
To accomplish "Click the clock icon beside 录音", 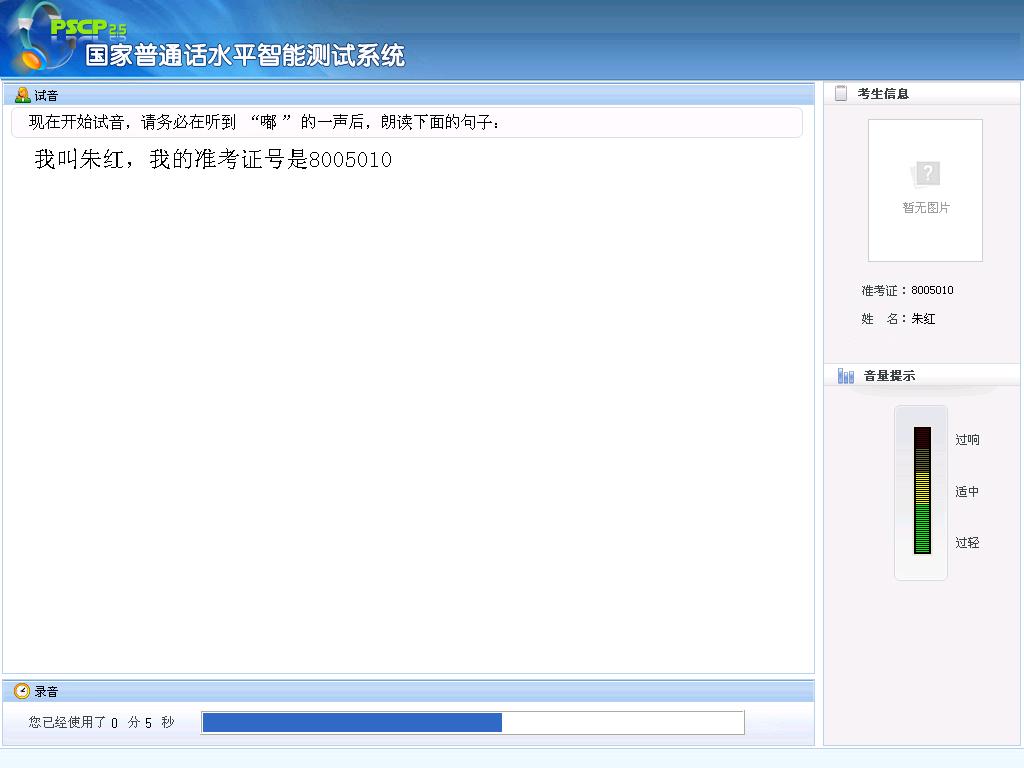I will coord(22,691).
